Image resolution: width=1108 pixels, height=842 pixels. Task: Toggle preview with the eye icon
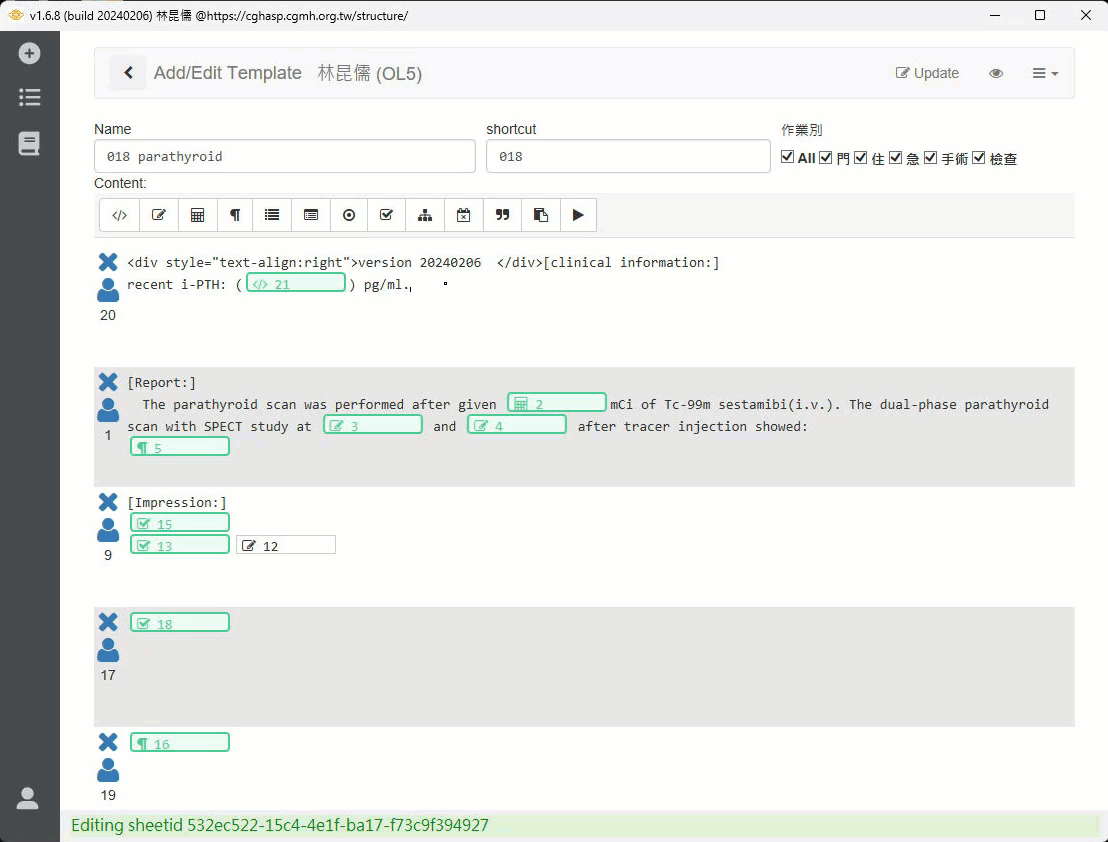click(x=996, y=73)
